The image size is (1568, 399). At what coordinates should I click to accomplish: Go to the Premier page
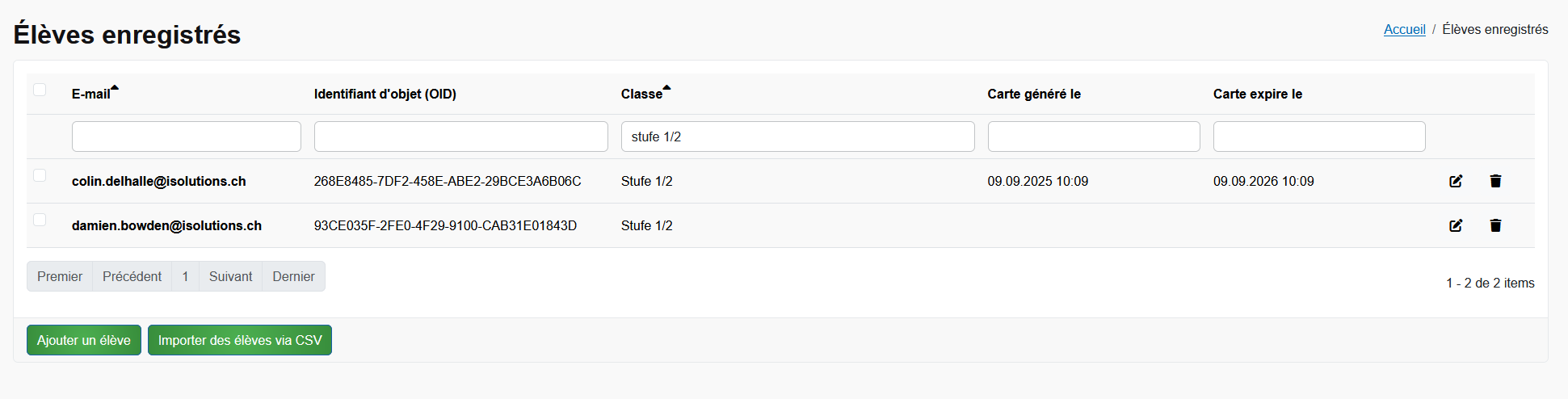tap(60, 276)
